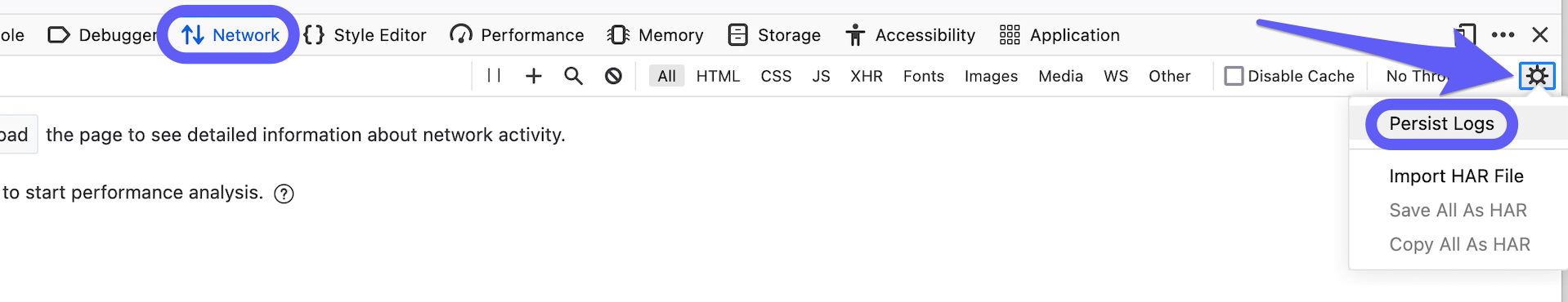Choose Import HAR File from menu

pyautogui.click(x=1456, y=176)
